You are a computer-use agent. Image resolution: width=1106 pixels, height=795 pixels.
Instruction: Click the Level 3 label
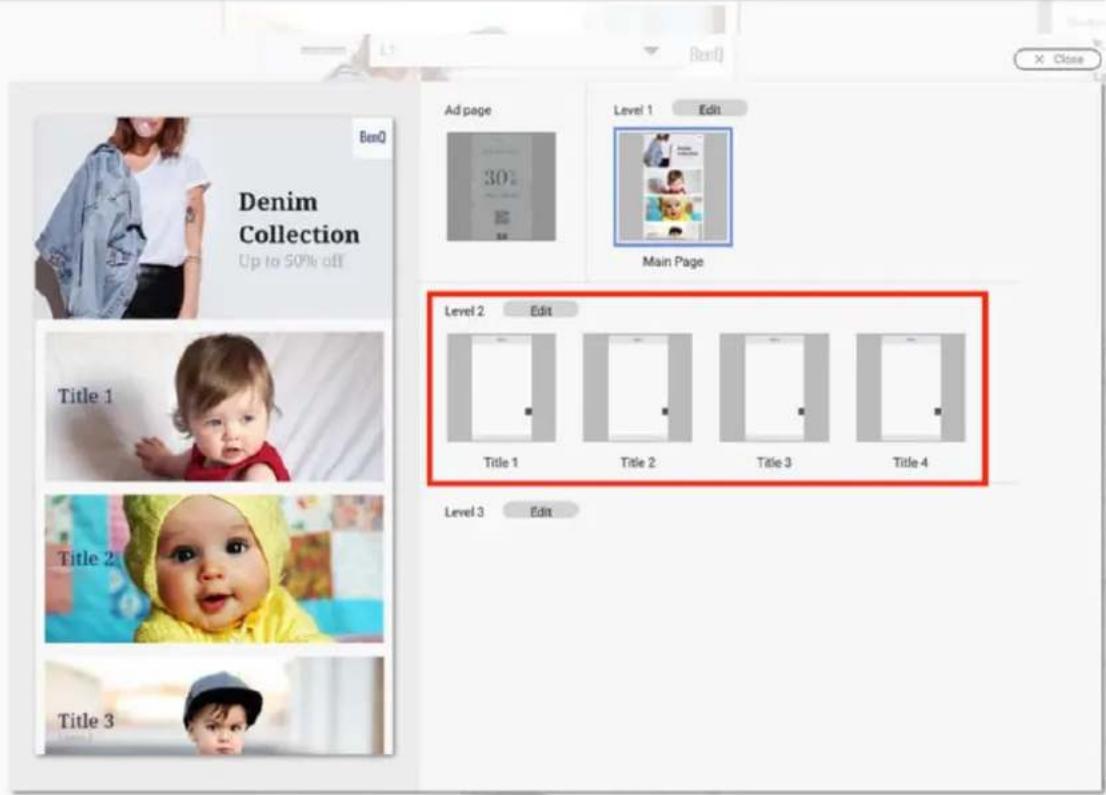click(464, 512)
